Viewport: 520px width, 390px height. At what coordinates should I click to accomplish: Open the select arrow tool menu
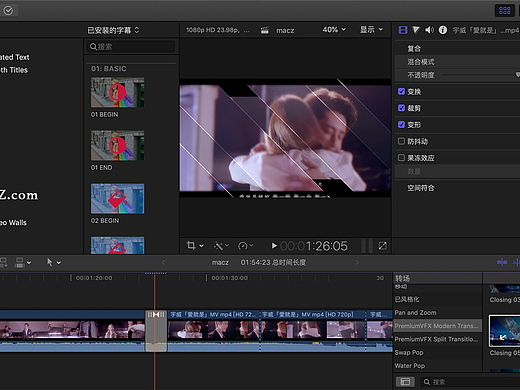pos(53,263)
